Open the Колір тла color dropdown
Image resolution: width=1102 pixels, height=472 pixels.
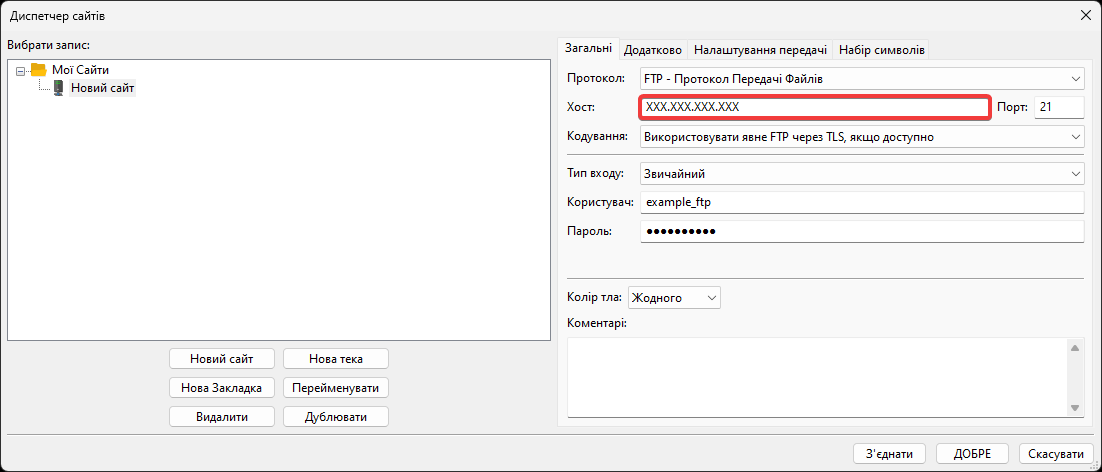click(674, 298)
